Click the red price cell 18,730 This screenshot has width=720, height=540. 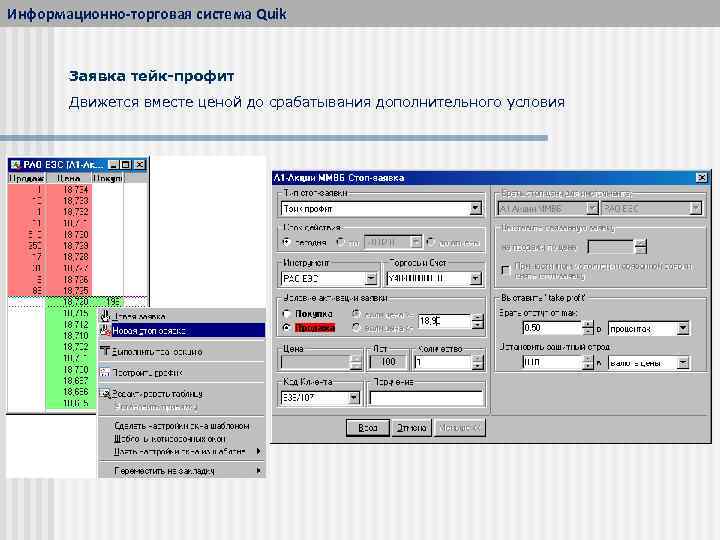click(69, 234)
